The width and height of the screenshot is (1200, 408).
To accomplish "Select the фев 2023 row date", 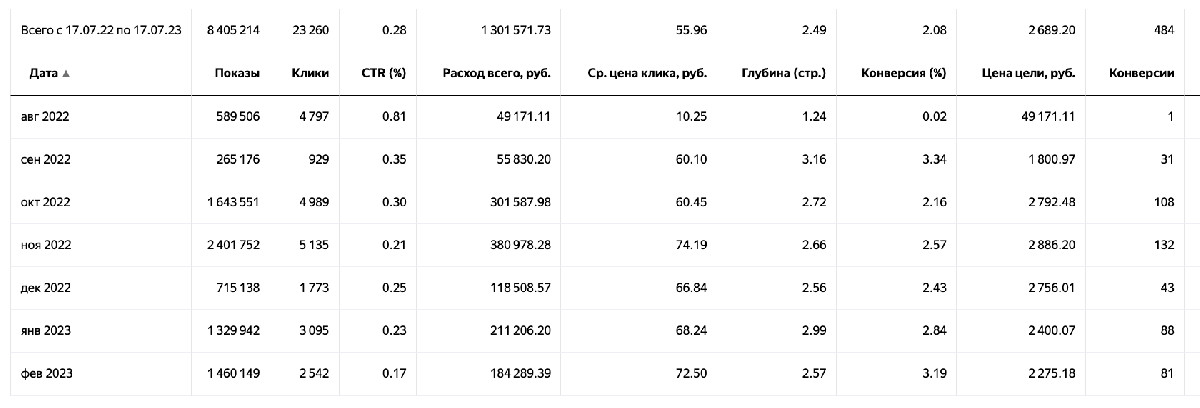I will click(x=45, y=373).
